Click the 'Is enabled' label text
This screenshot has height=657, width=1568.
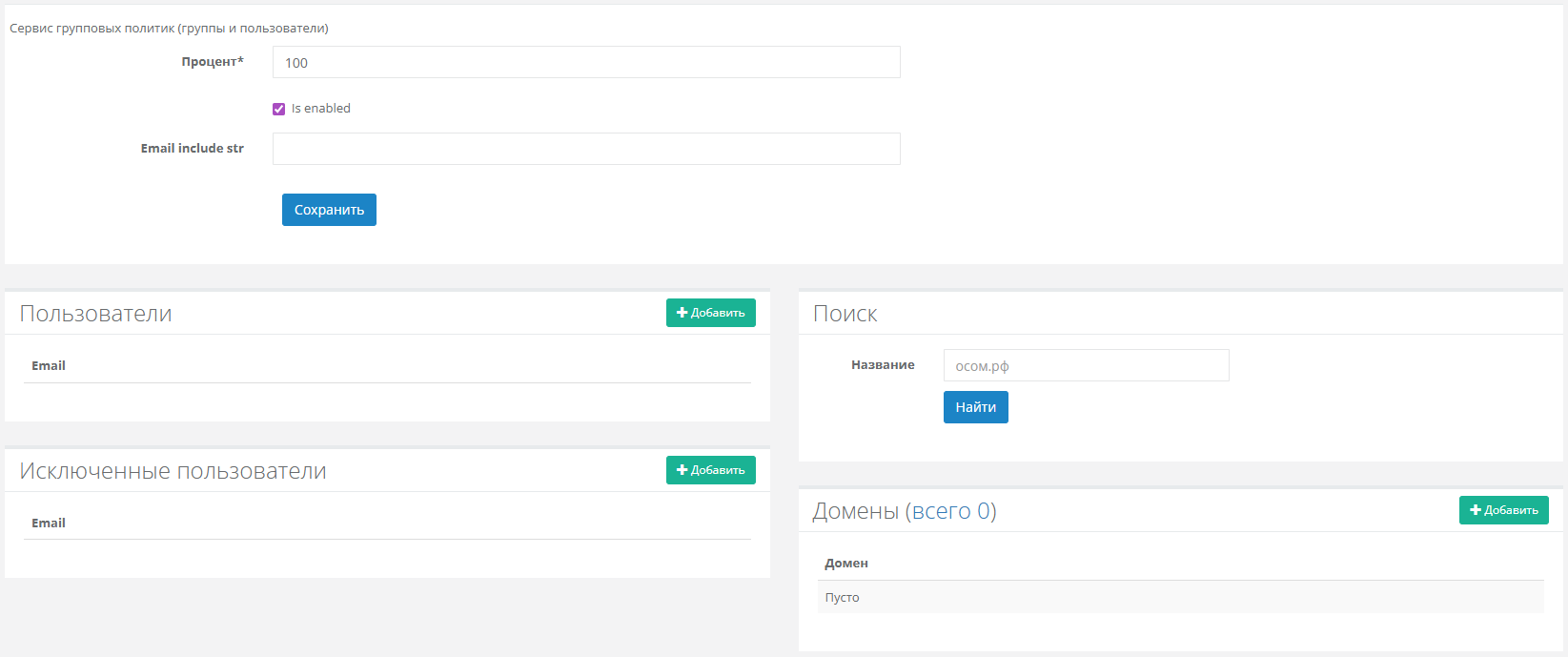click(320, 109)
